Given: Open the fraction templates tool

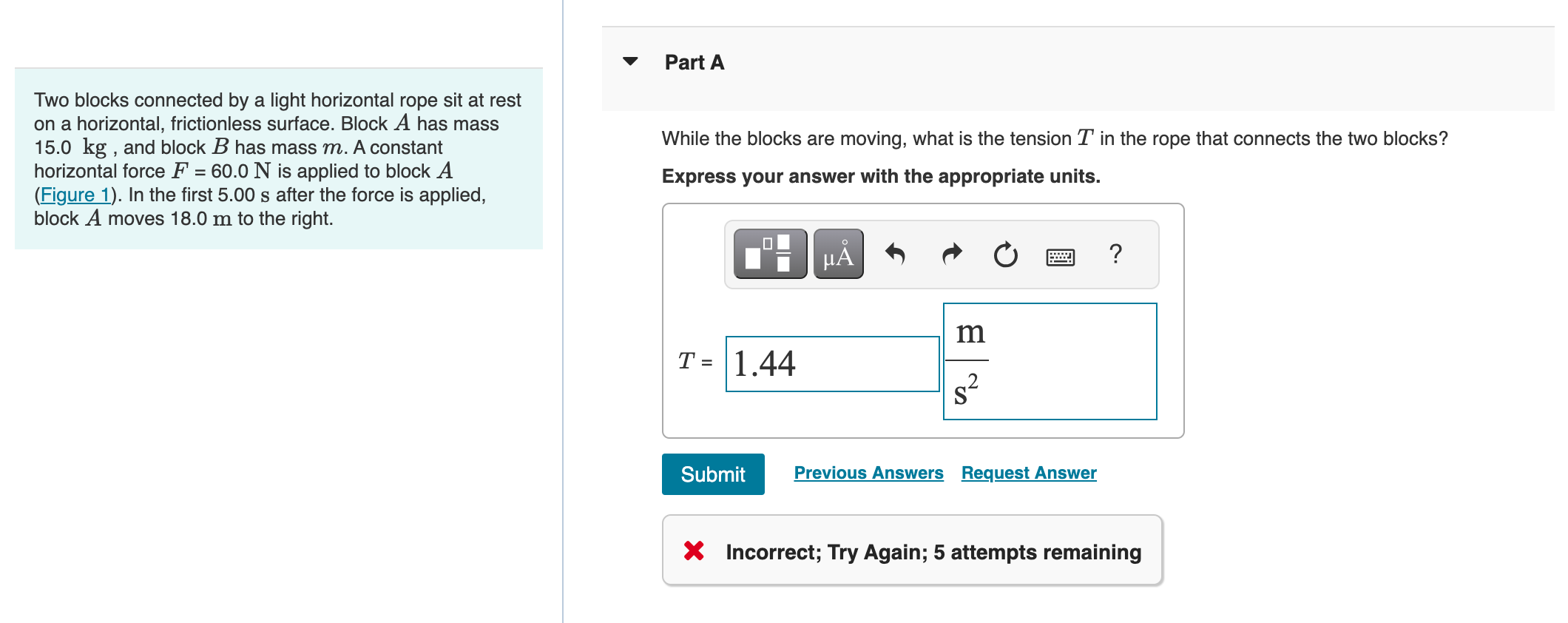Looking at the screenshot, I should pyautogui.click(x=770, y=254).
